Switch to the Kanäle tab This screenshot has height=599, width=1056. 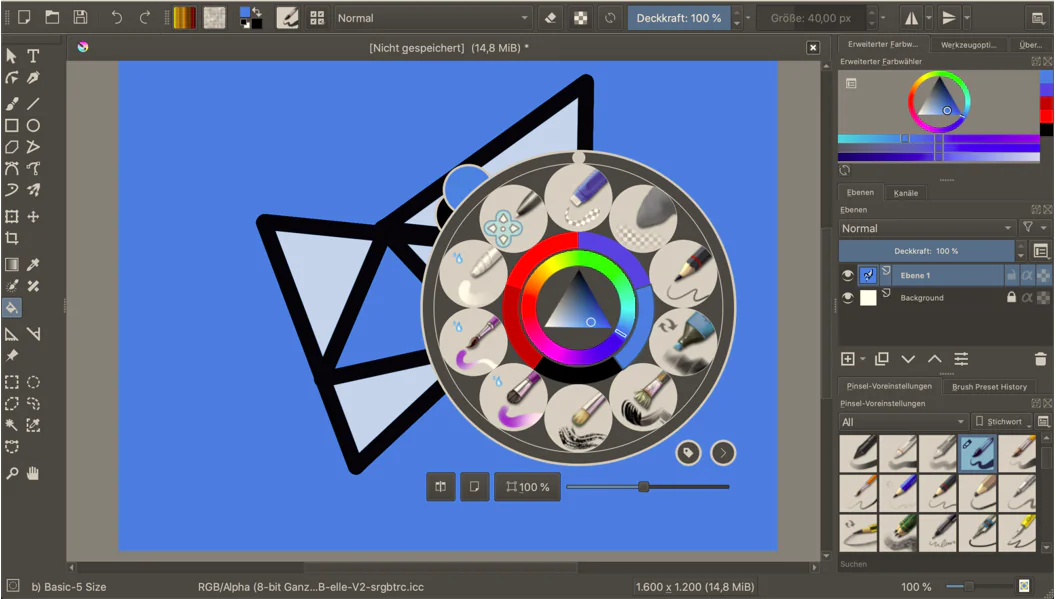(x=905, y=192)
